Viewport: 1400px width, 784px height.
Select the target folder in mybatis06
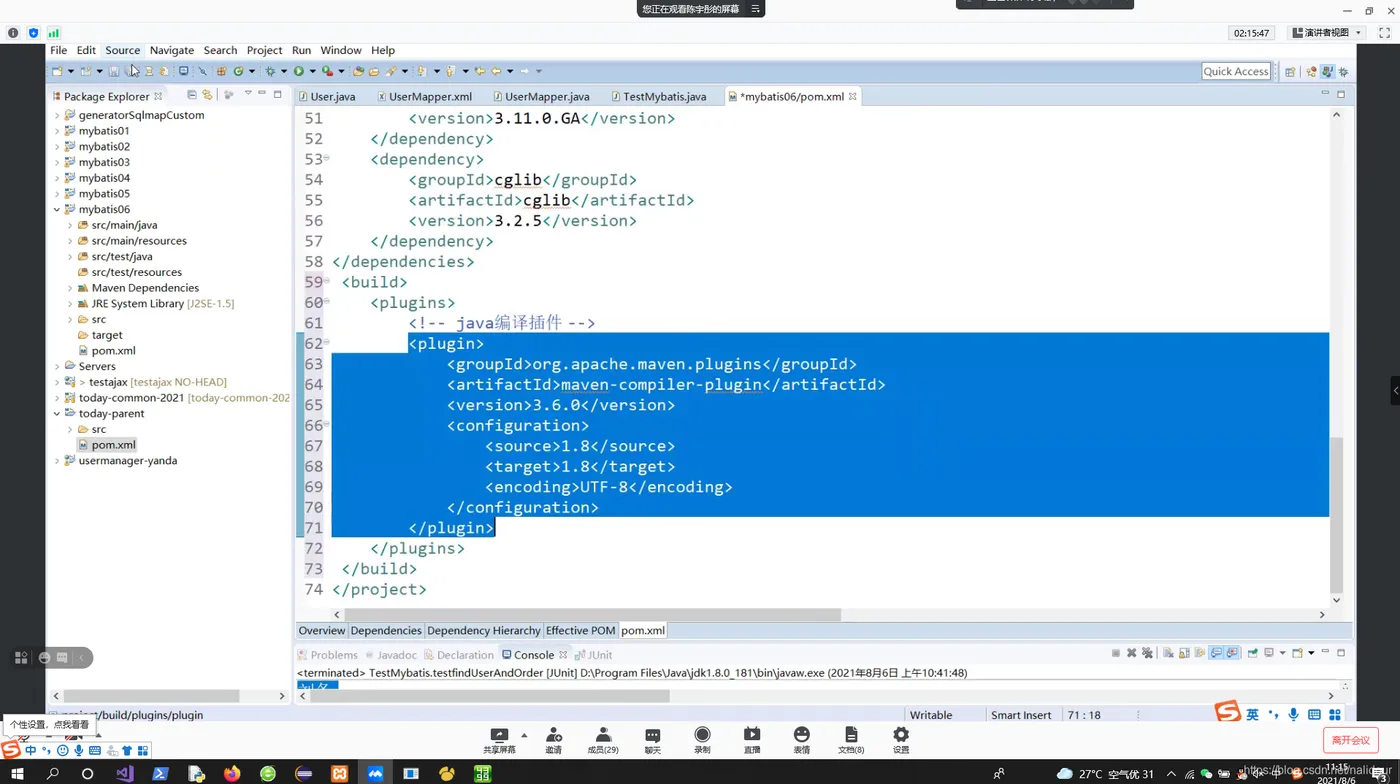pos(99,335)
